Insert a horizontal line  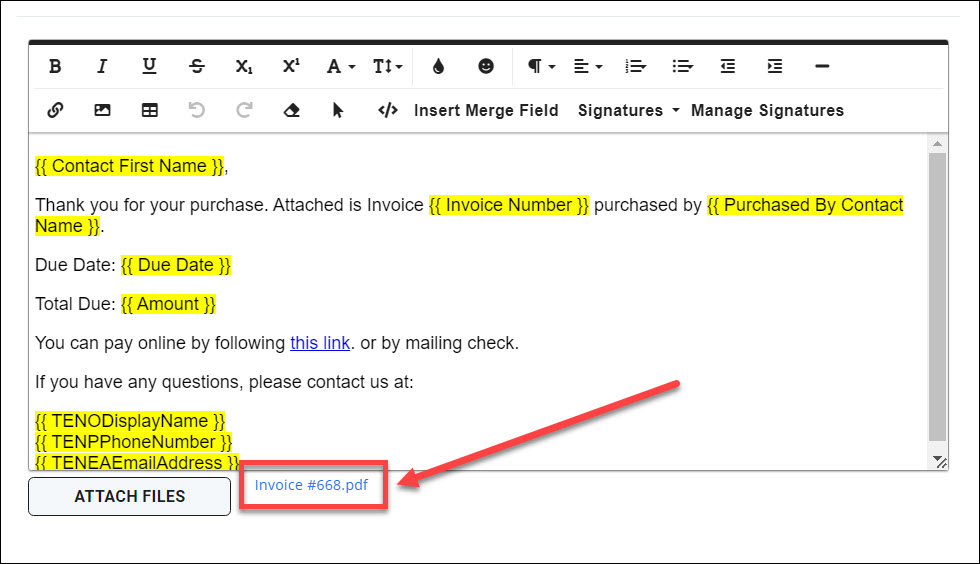click(822, 67)
